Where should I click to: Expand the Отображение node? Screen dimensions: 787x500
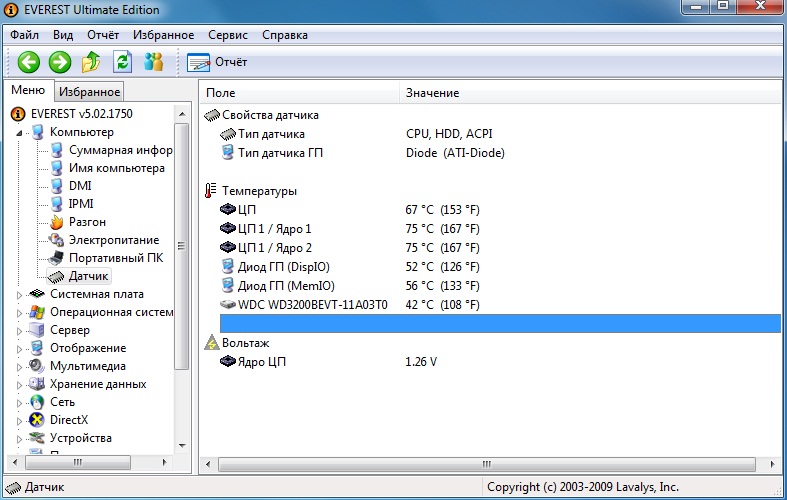(20, 349)
